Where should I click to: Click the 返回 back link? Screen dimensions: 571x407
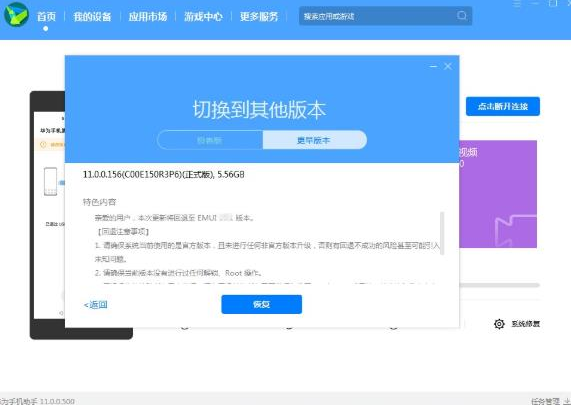95,305
